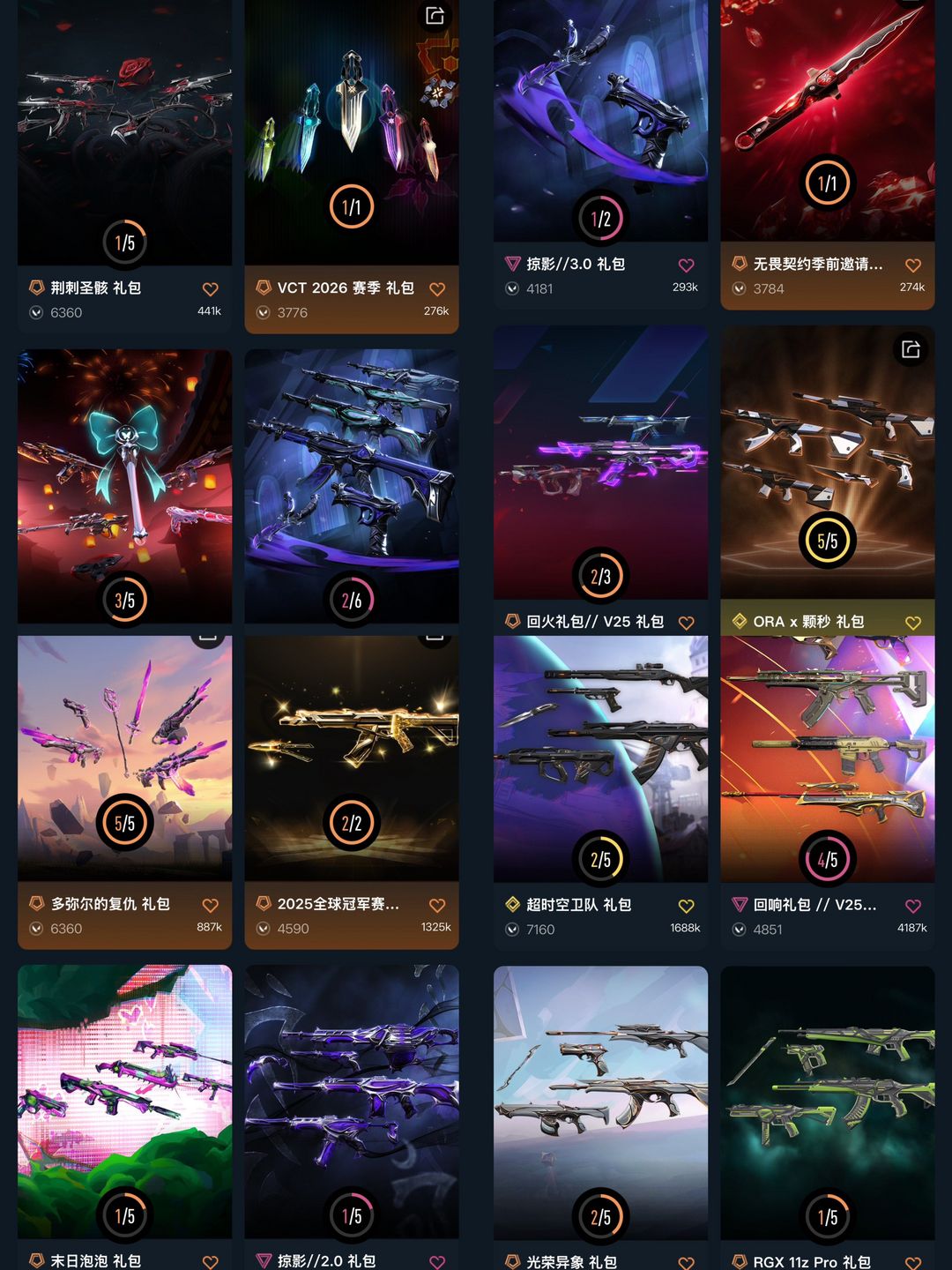Screen dimensions: 952x1270
Task: Share the VCT 2026 bundle card
Action: click(x=435, y=16)
